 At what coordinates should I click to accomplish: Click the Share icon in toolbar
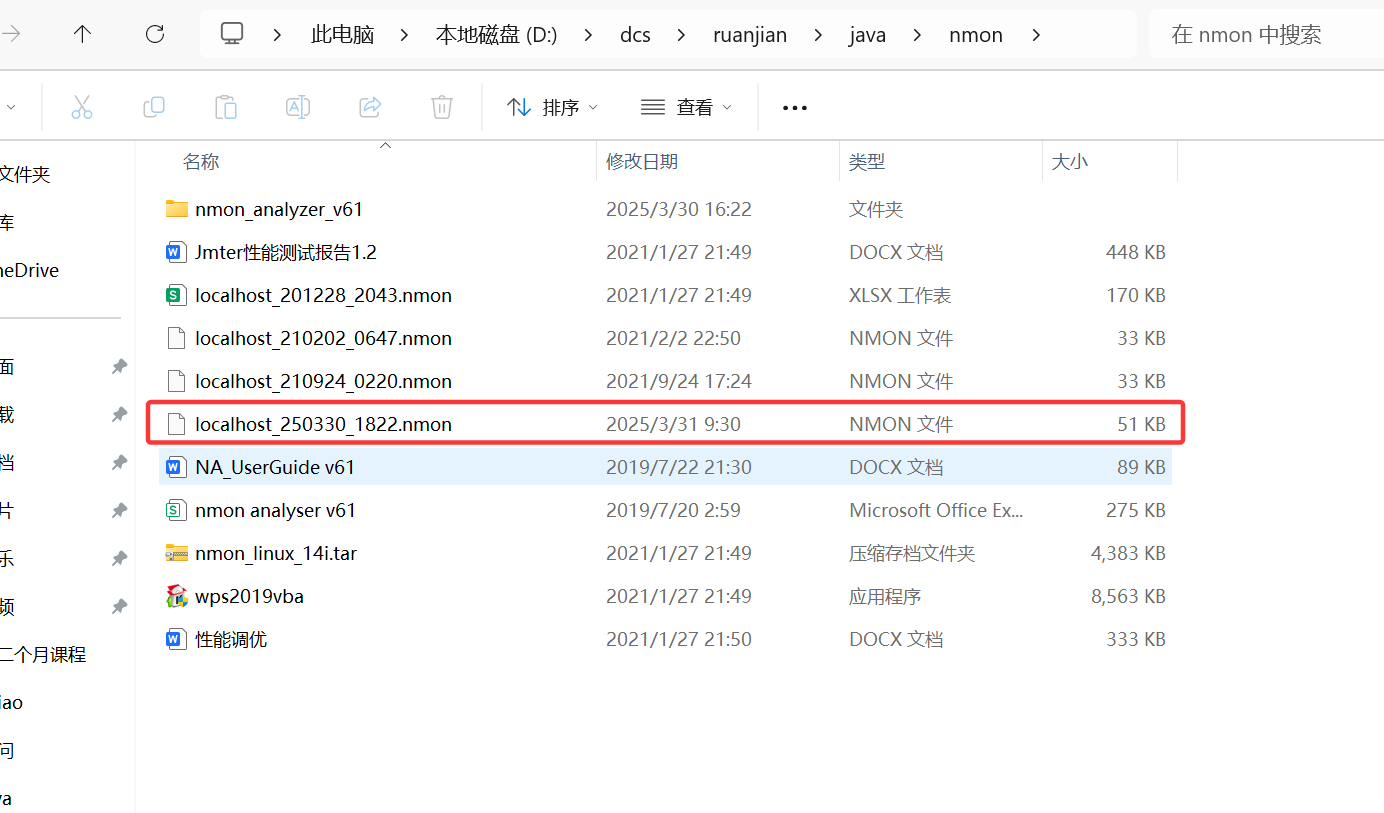click(370, 107)
